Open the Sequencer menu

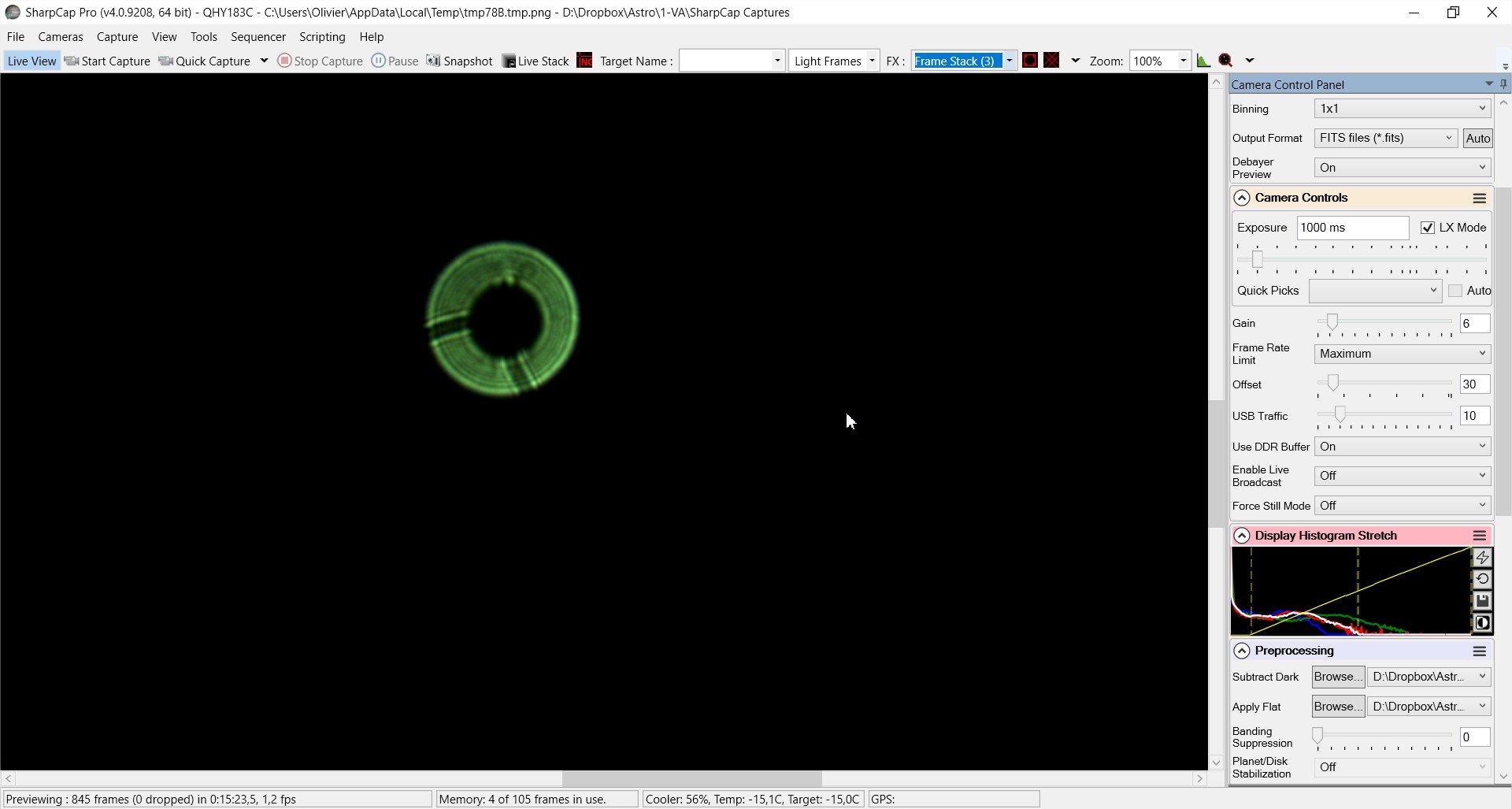258,37
